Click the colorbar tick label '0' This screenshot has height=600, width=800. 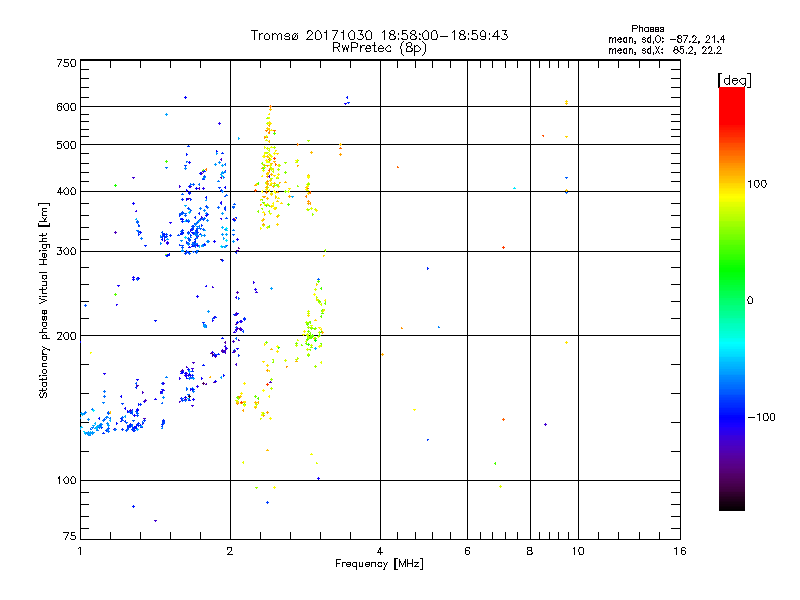point(750,301)
